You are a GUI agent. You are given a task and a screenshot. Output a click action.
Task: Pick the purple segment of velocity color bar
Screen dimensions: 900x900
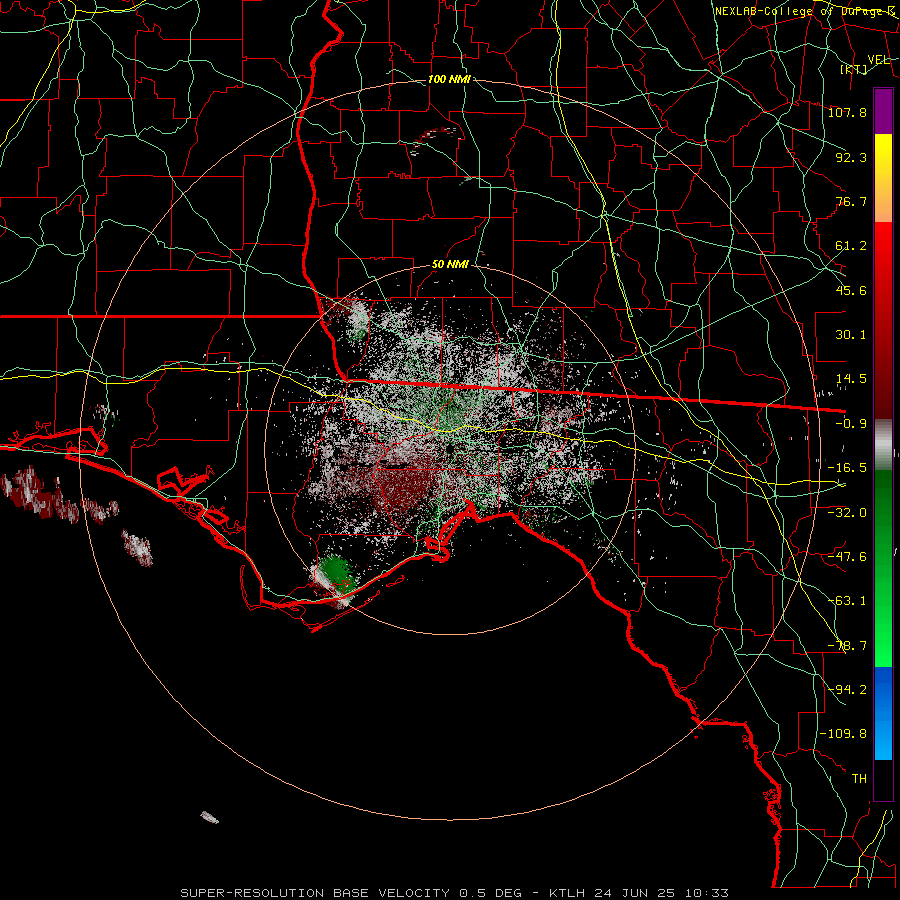point(883,111)
